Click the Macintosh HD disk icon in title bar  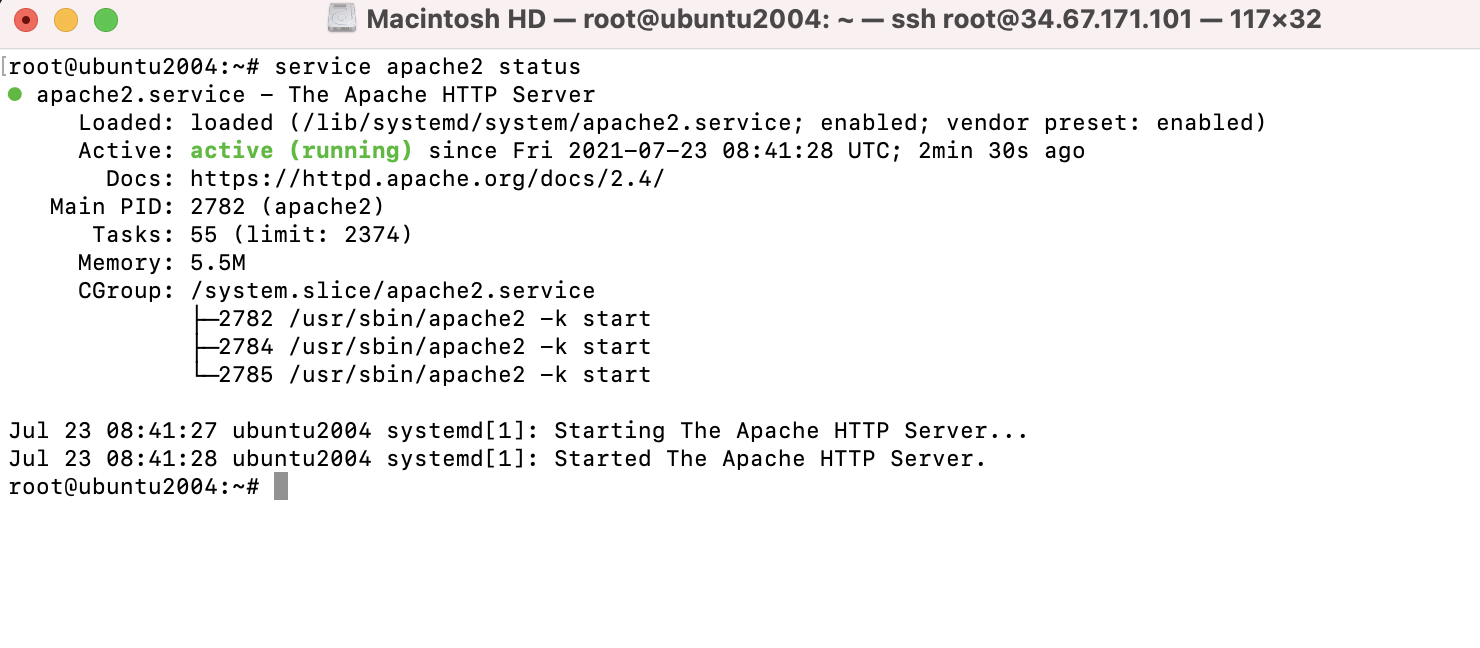(x=343, y=18)
